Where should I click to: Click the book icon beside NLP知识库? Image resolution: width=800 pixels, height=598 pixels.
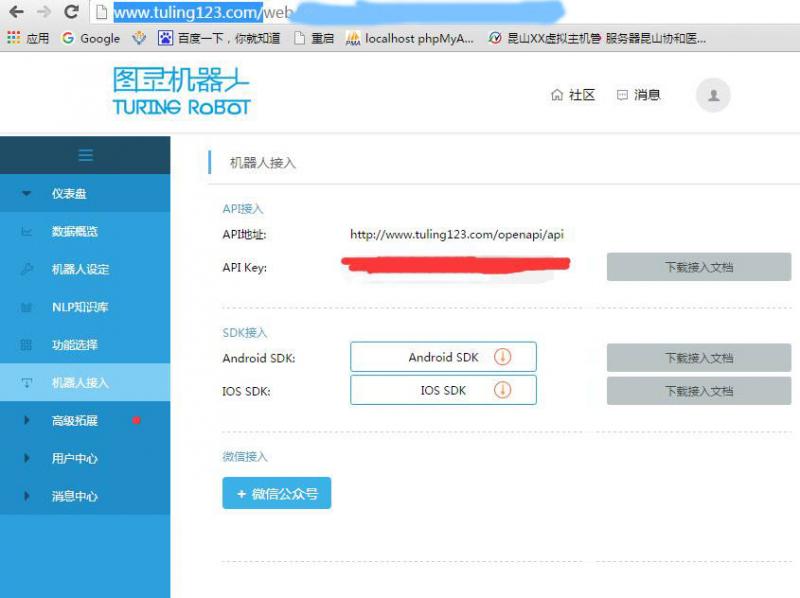27,307
